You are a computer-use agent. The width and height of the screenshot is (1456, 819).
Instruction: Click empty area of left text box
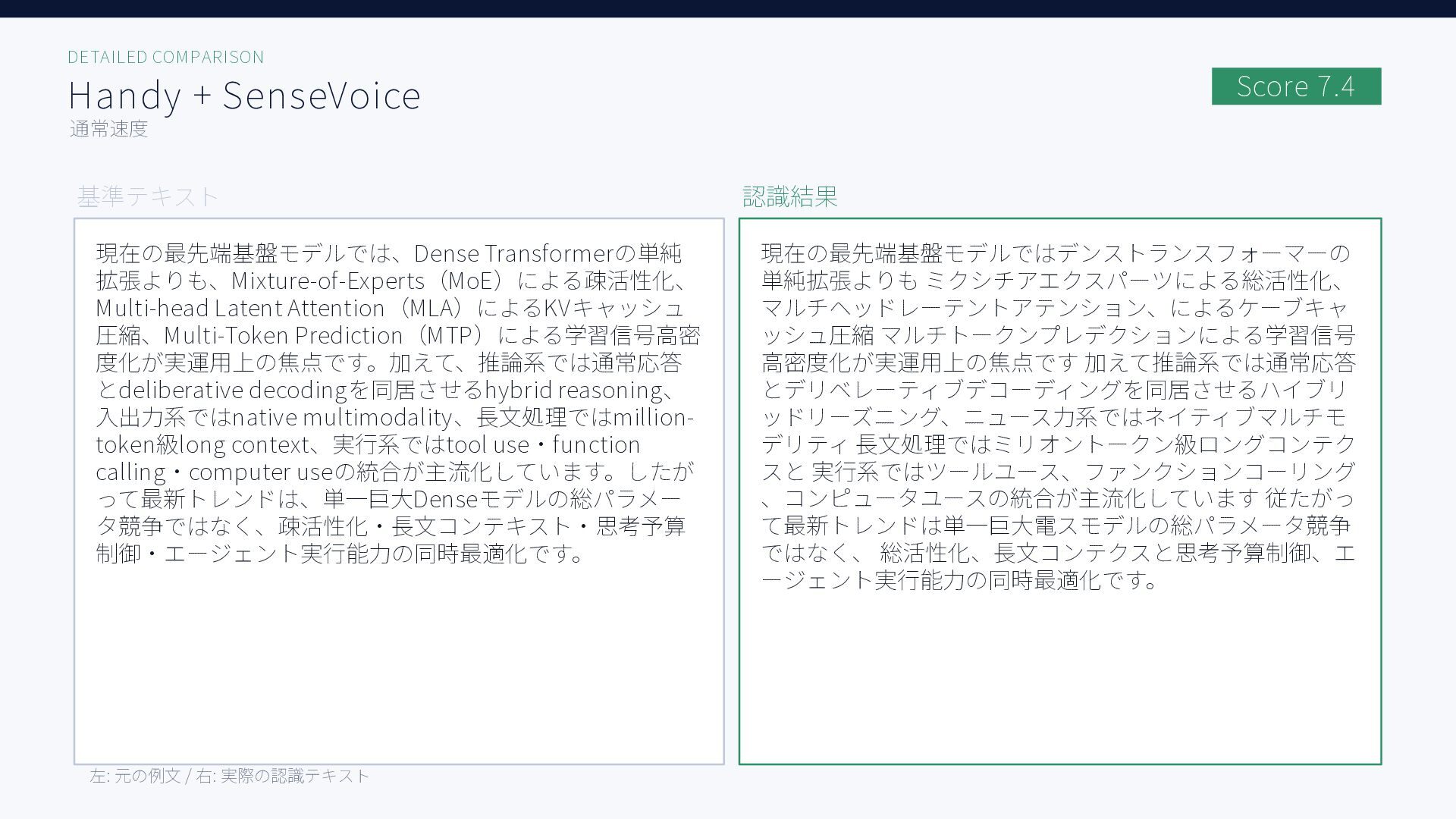pos(398,667)
